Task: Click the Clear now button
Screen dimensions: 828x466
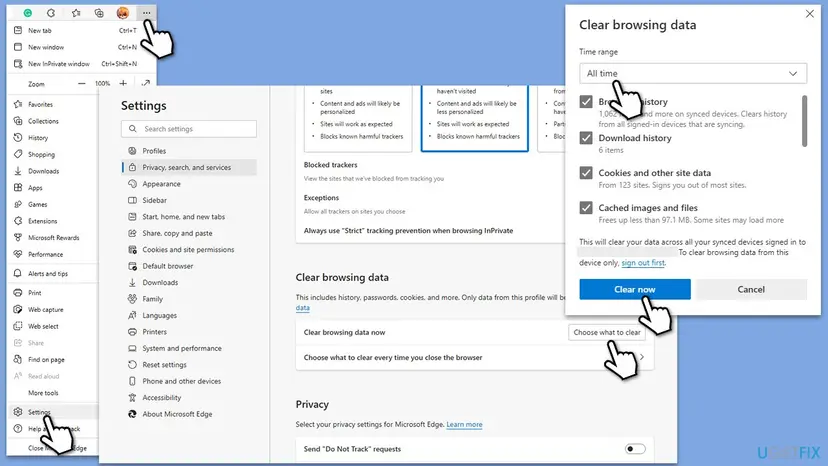Action: point(635,289)
